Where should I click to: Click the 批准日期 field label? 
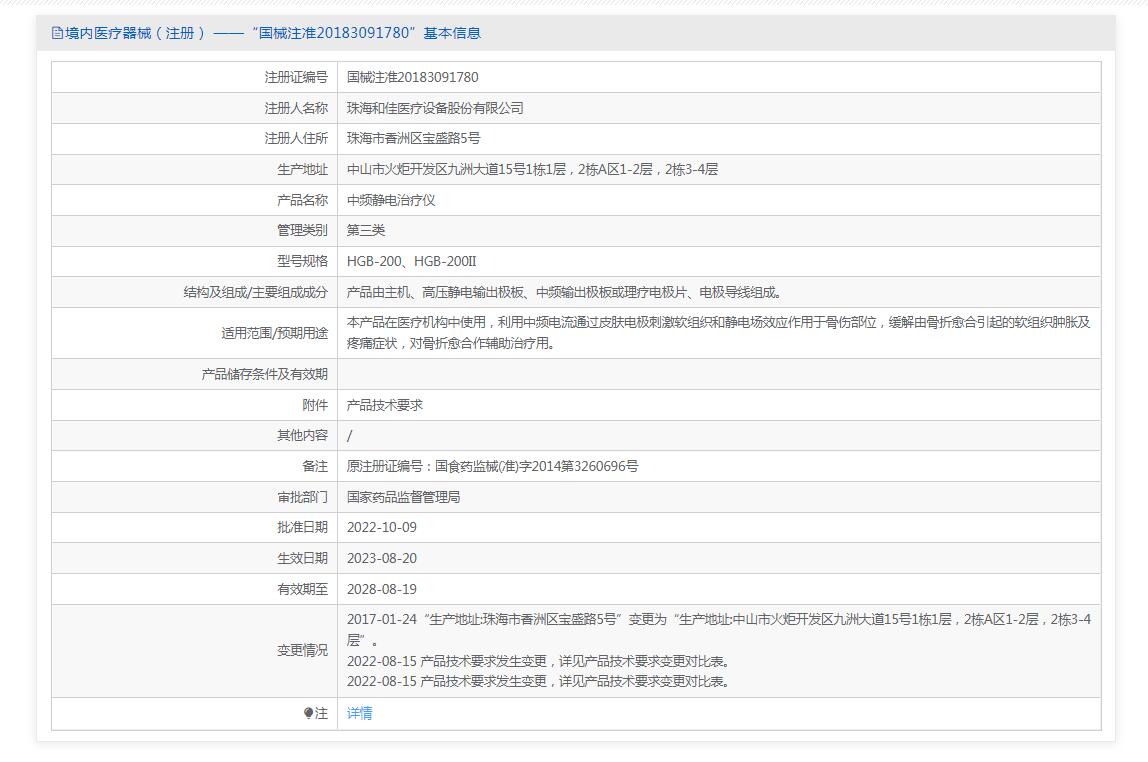tap(302, 527)
